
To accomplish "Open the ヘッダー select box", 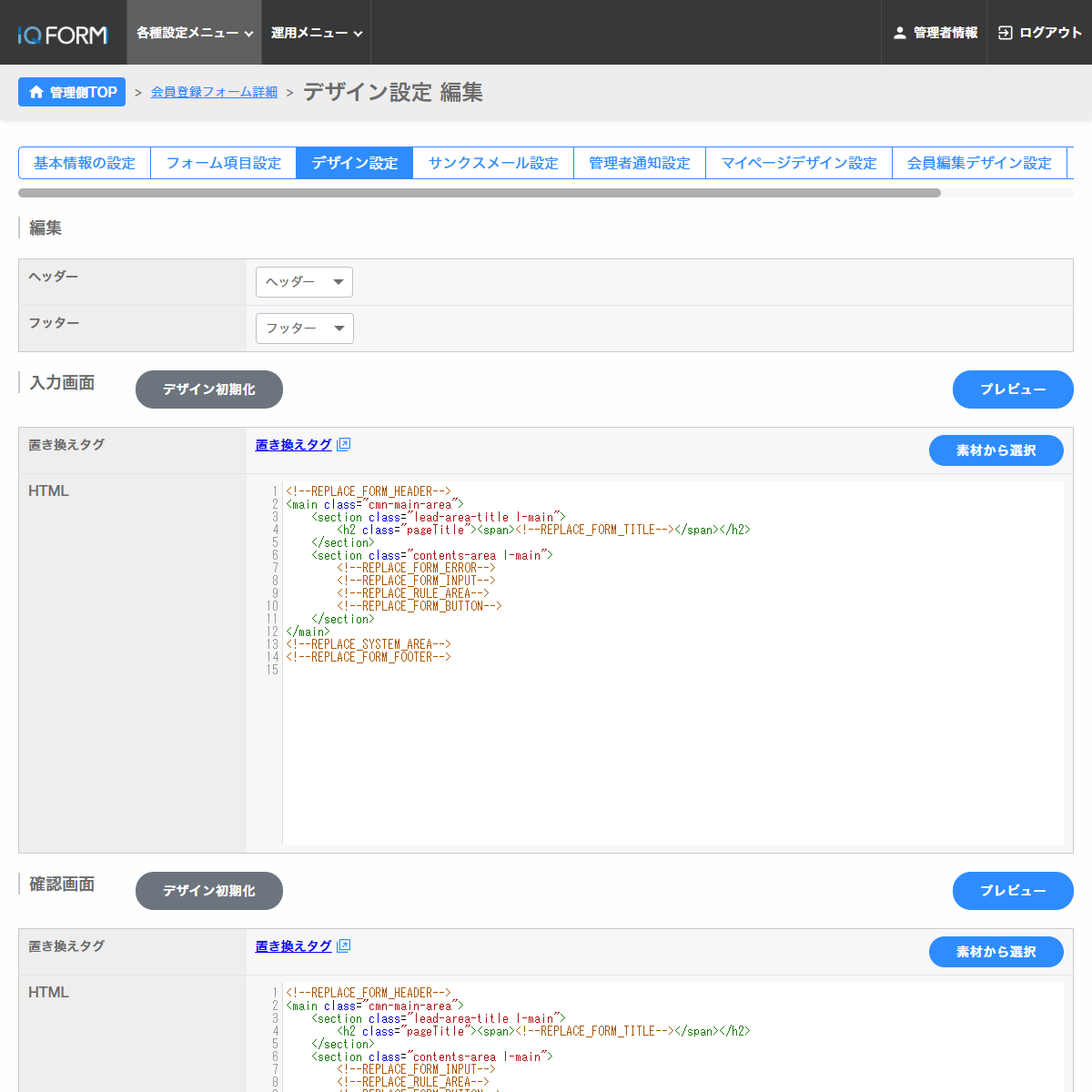I will 304,282.
